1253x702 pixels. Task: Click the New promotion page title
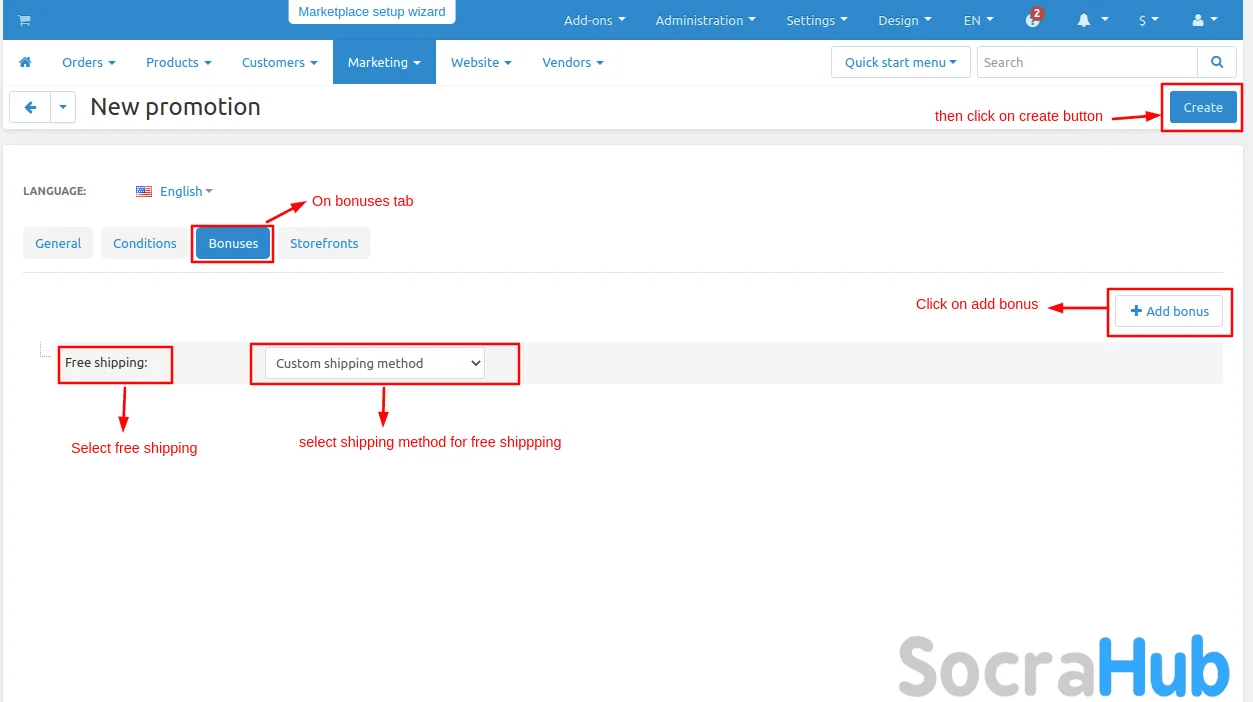pos(175,107)
